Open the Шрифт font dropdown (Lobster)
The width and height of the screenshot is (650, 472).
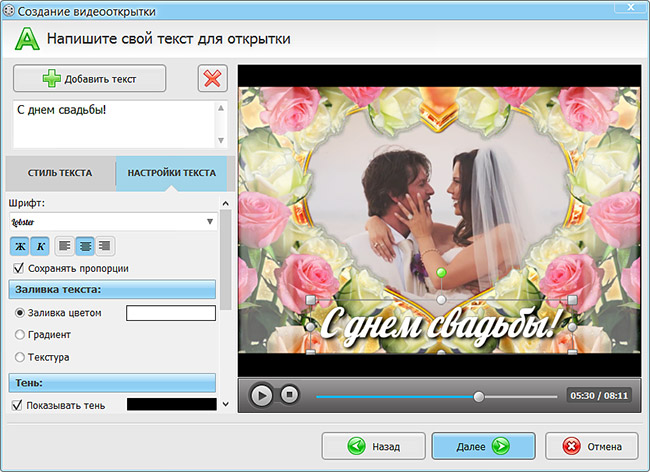click(x=113, y=222)
